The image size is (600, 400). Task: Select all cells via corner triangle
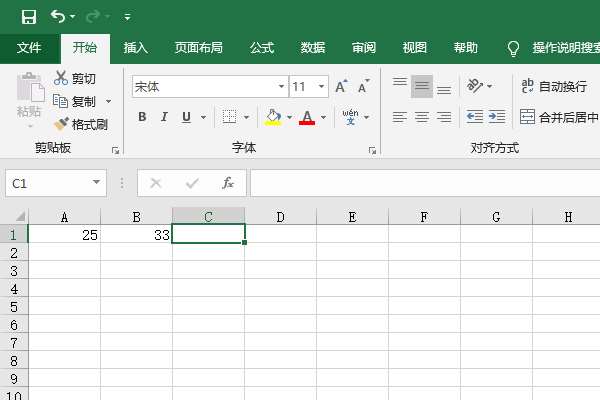click(x=20, y=216)
